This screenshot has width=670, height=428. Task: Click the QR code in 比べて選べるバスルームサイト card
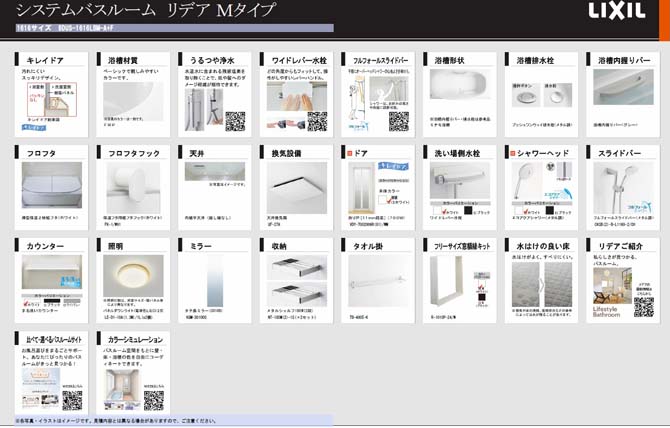tap(72, 400)
